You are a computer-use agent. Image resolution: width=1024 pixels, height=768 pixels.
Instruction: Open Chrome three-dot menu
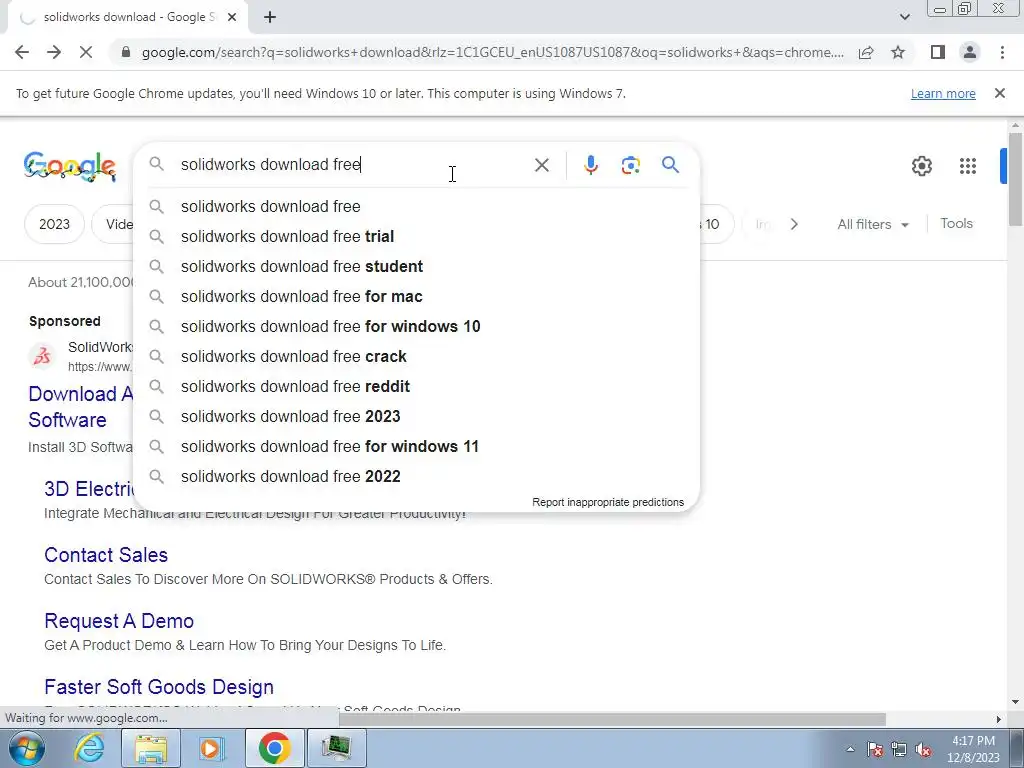[x=1002, y=52]
